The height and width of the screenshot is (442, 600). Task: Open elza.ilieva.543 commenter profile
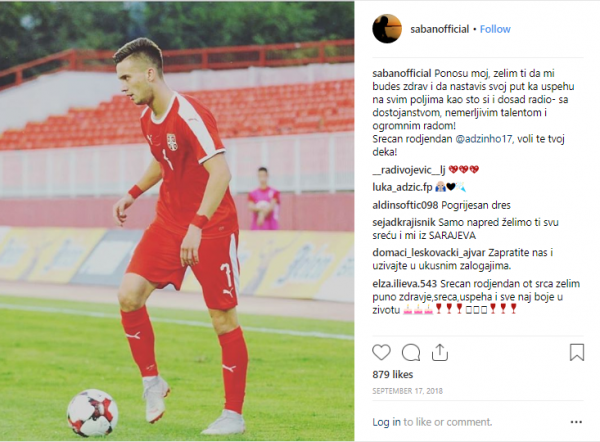click(404, 284)
